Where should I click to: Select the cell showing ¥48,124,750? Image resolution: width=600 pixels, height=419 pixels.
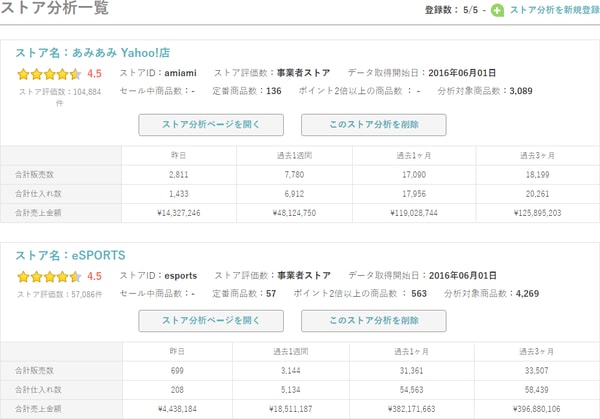point(294,213)
